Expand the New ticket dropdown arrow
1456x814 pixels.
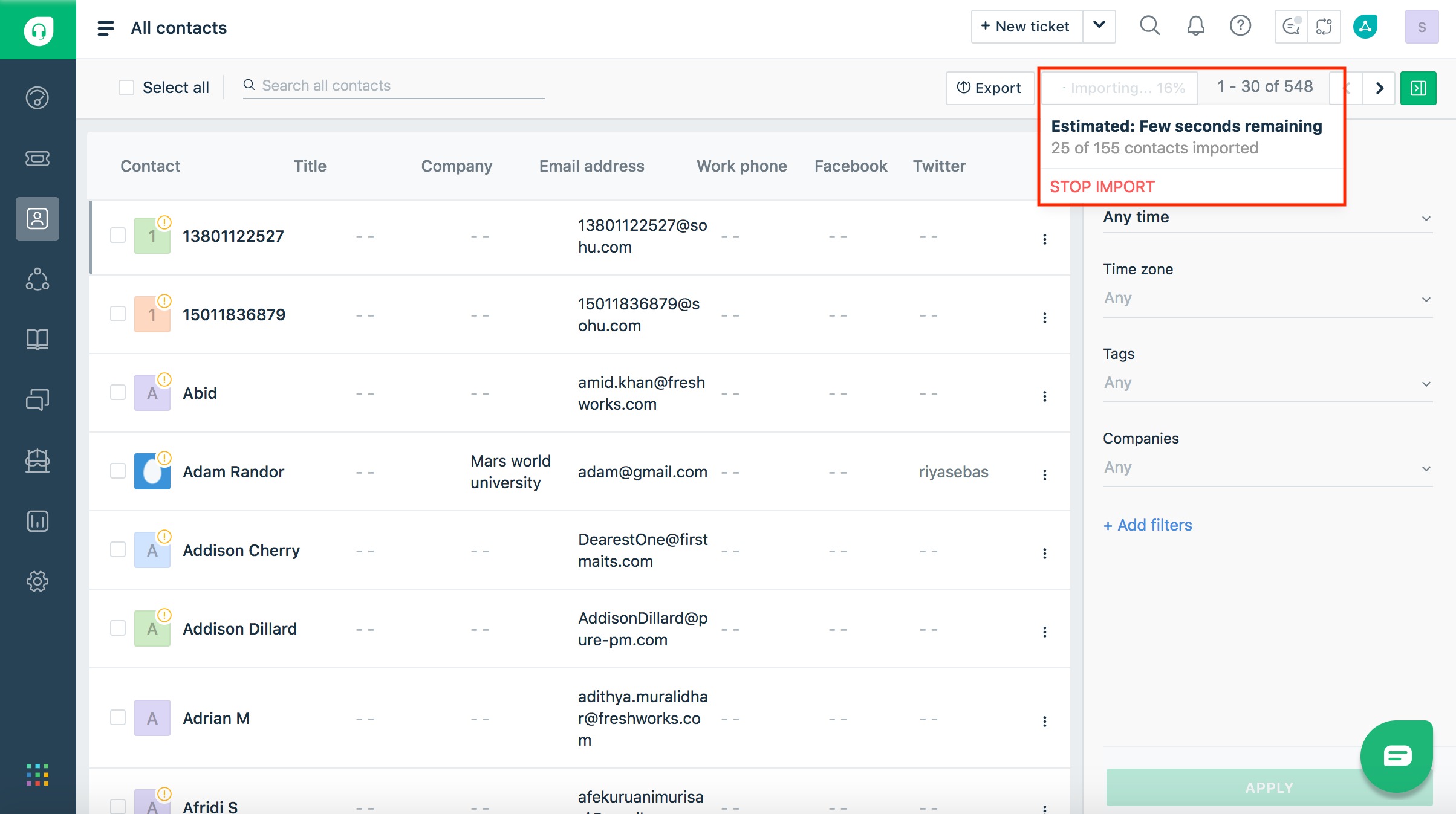click(x=1099, y=26)
